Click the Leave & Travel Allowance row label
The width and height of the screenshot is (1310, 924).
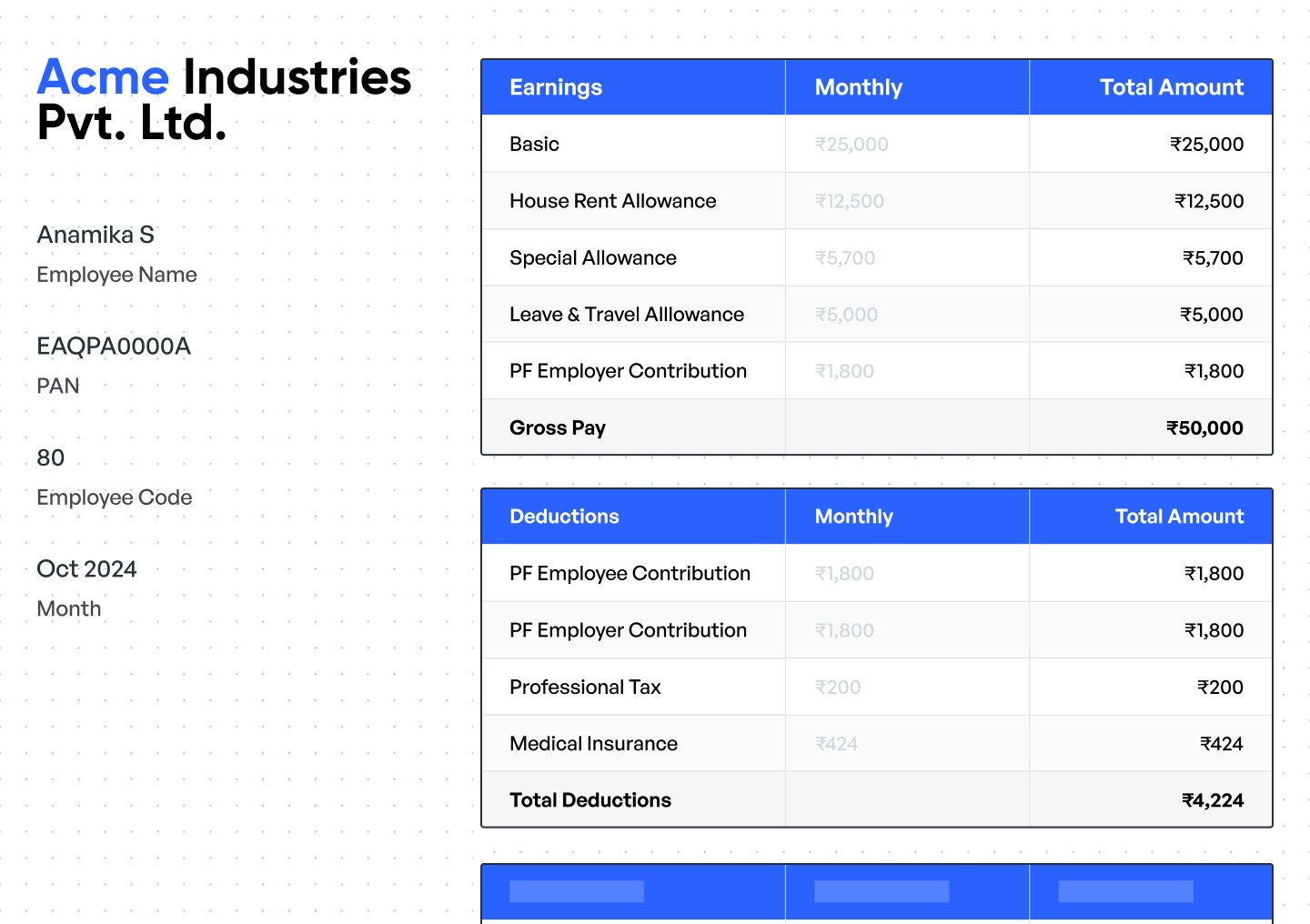coord(627,315)
